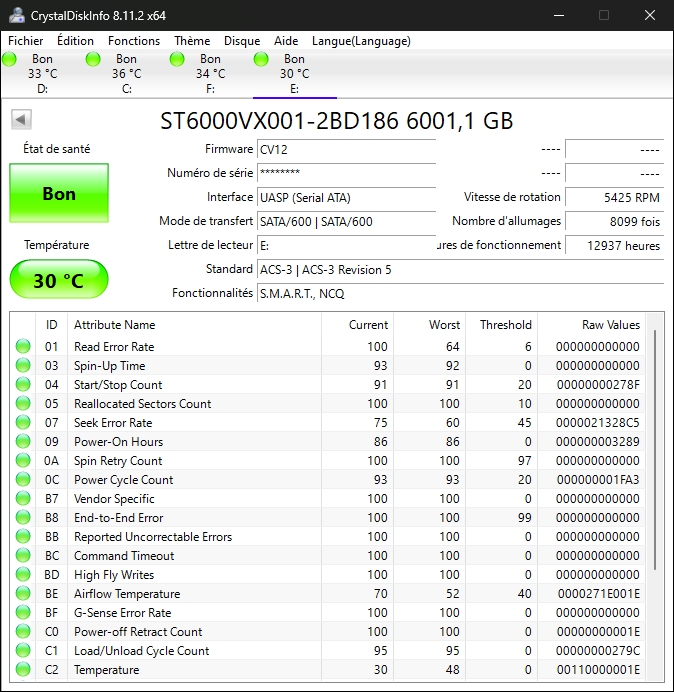Click the 30 °C temperature button

(59, 280)
